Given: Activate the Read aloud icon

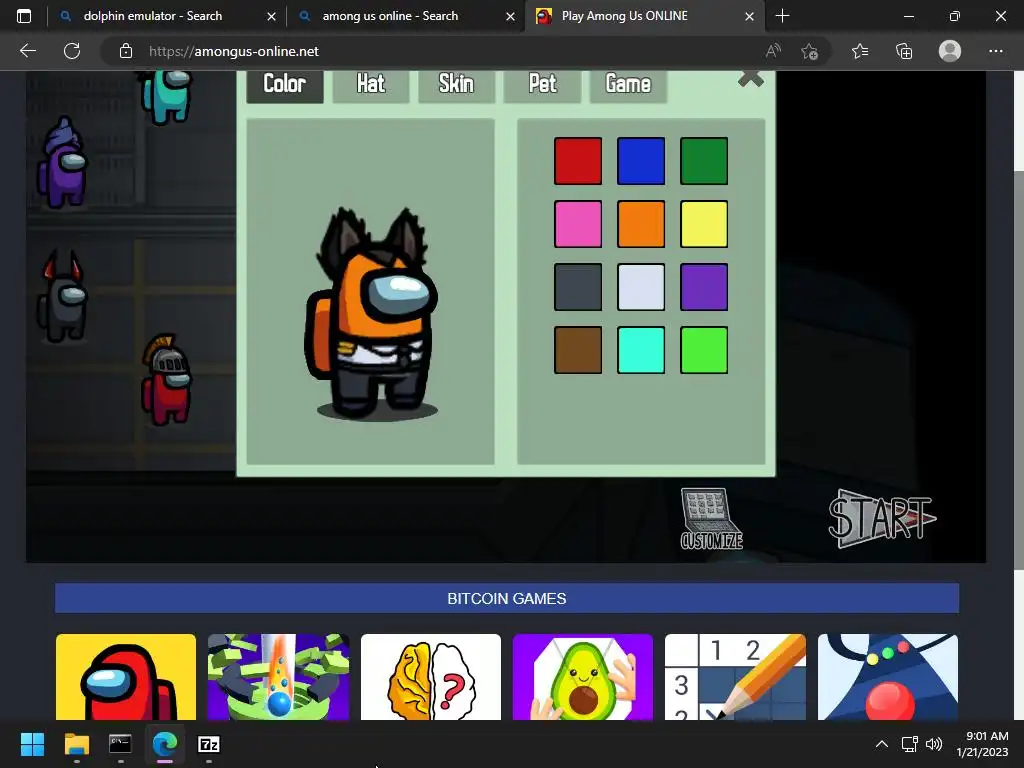Looking at the screenshot, I should (x=773, y=51).
